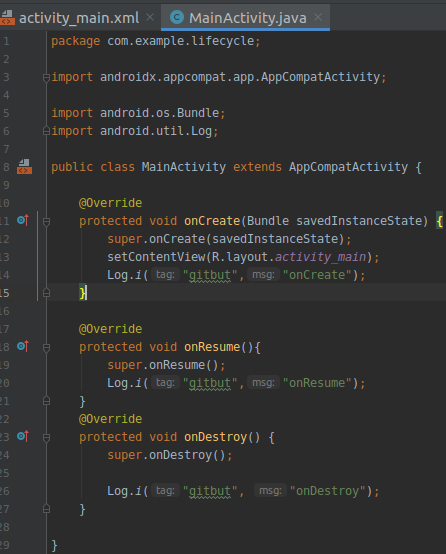Click the "onResume" string literal
The height and width of the screenshot is (554, 446).
point(317,383)
